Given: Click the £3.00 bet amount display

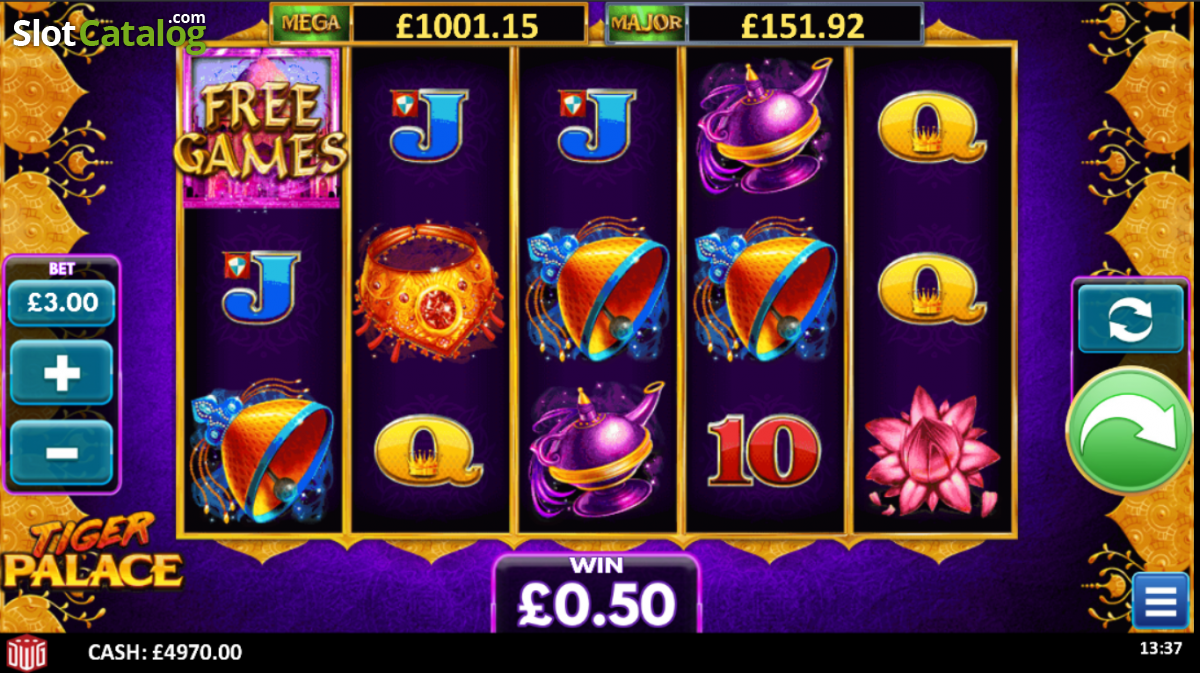Looking at the screenshot, I should coord(61,302).
